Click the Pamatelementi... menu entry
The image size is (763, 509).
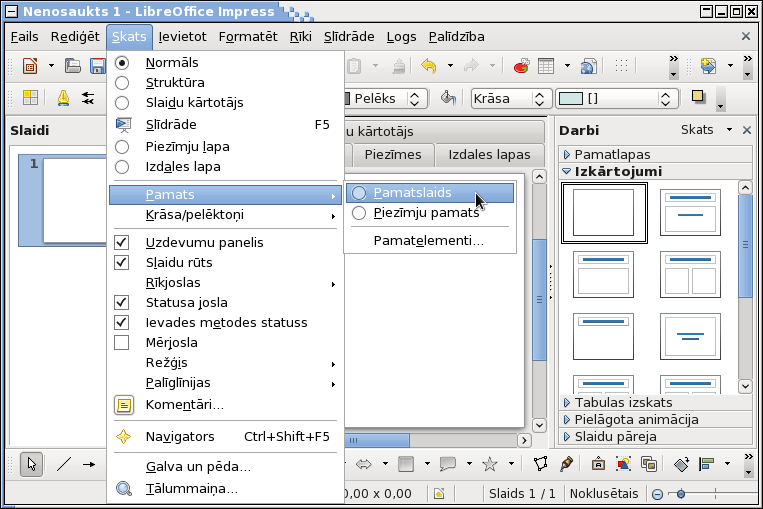(430, 241)
